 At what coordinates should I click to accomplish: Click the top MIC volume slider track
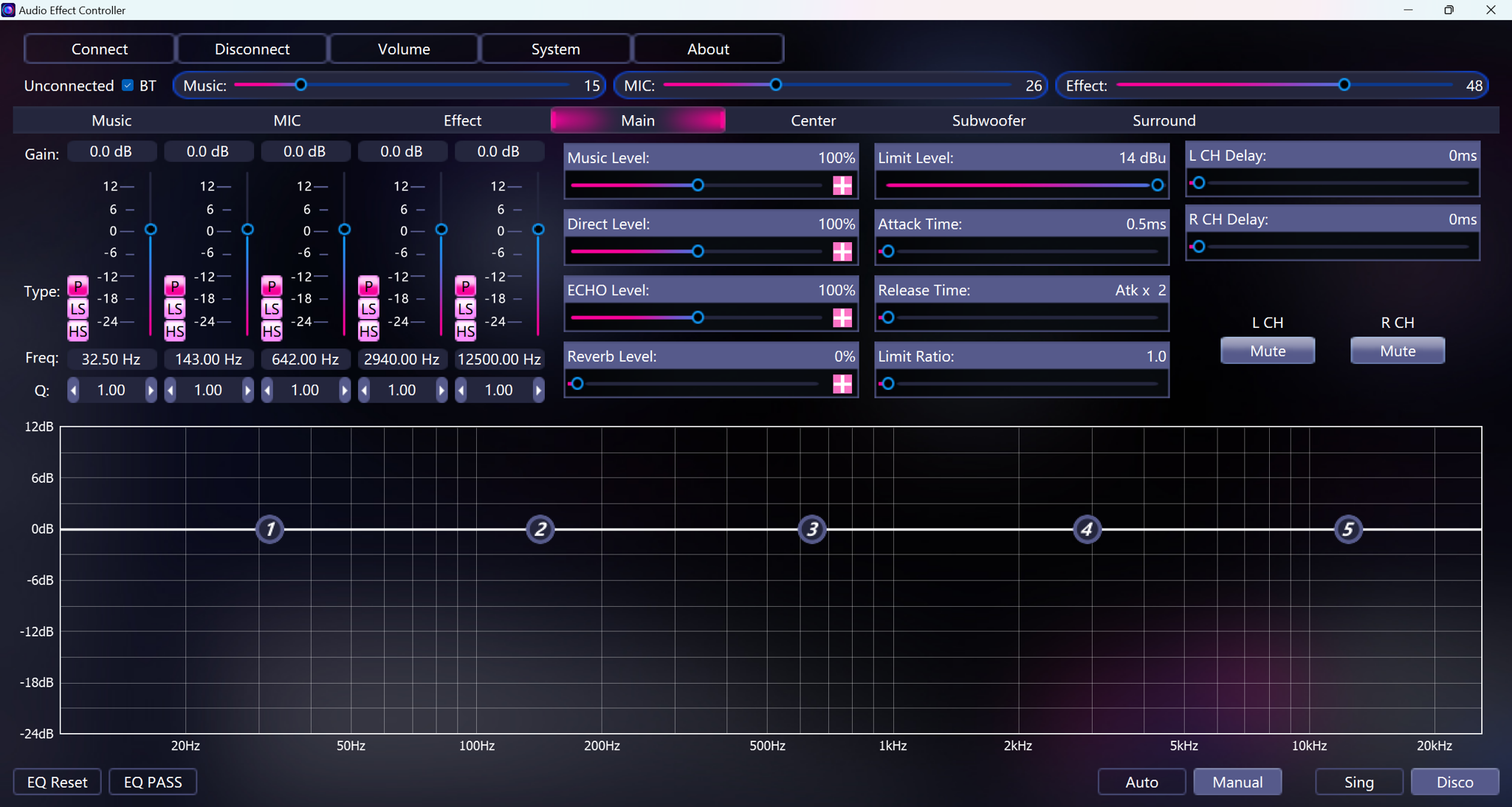(837, 85)
